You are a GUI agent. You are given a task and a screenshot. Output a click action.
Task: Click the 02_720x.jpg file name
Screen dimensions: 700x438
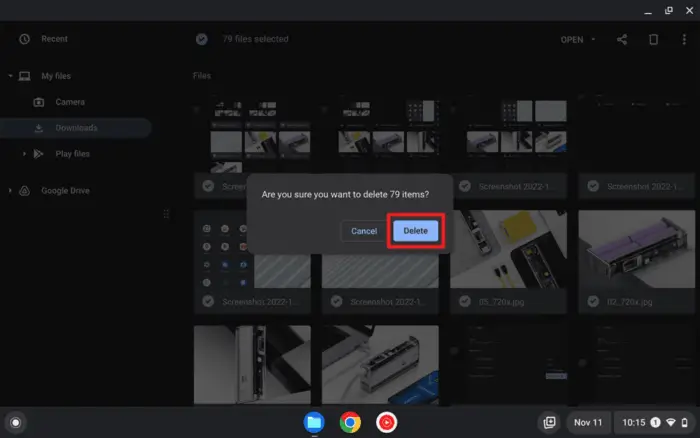629,302
